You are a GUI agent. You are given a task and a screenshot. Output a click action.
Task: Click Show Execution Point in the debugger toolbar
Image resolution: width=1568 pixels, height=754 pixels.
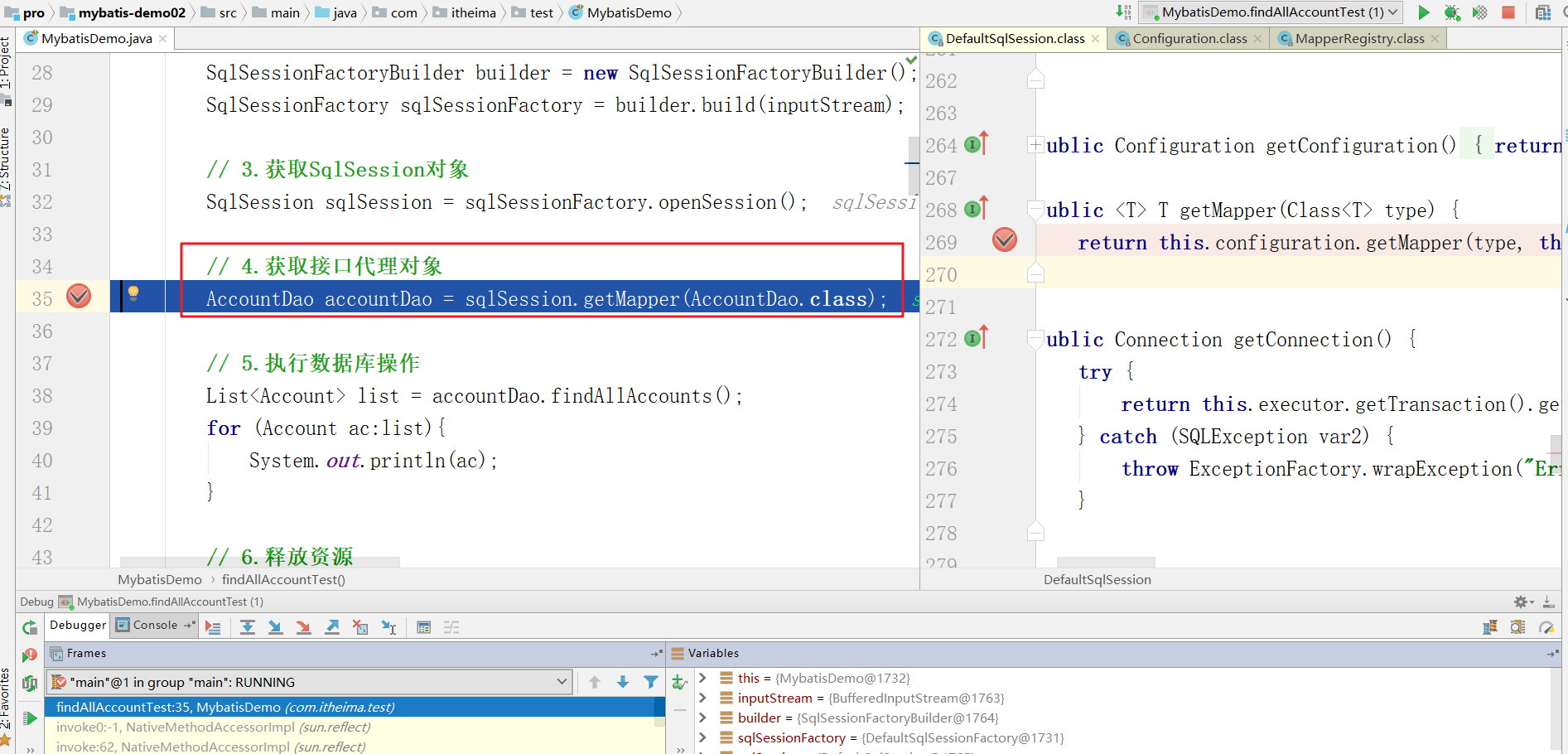213,627
